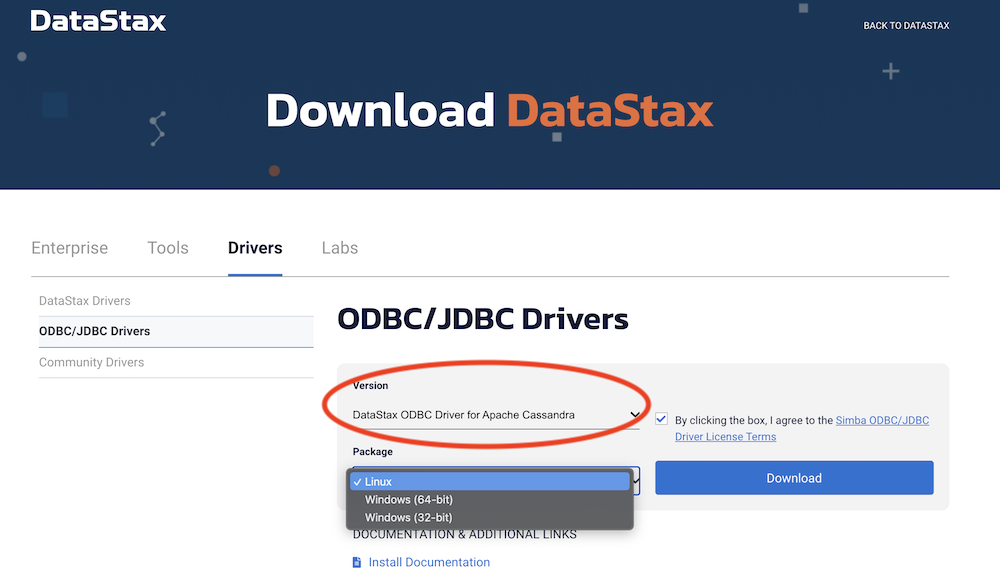
Task: Uncheck the license agreement checkbox
Action: point(661,419)
